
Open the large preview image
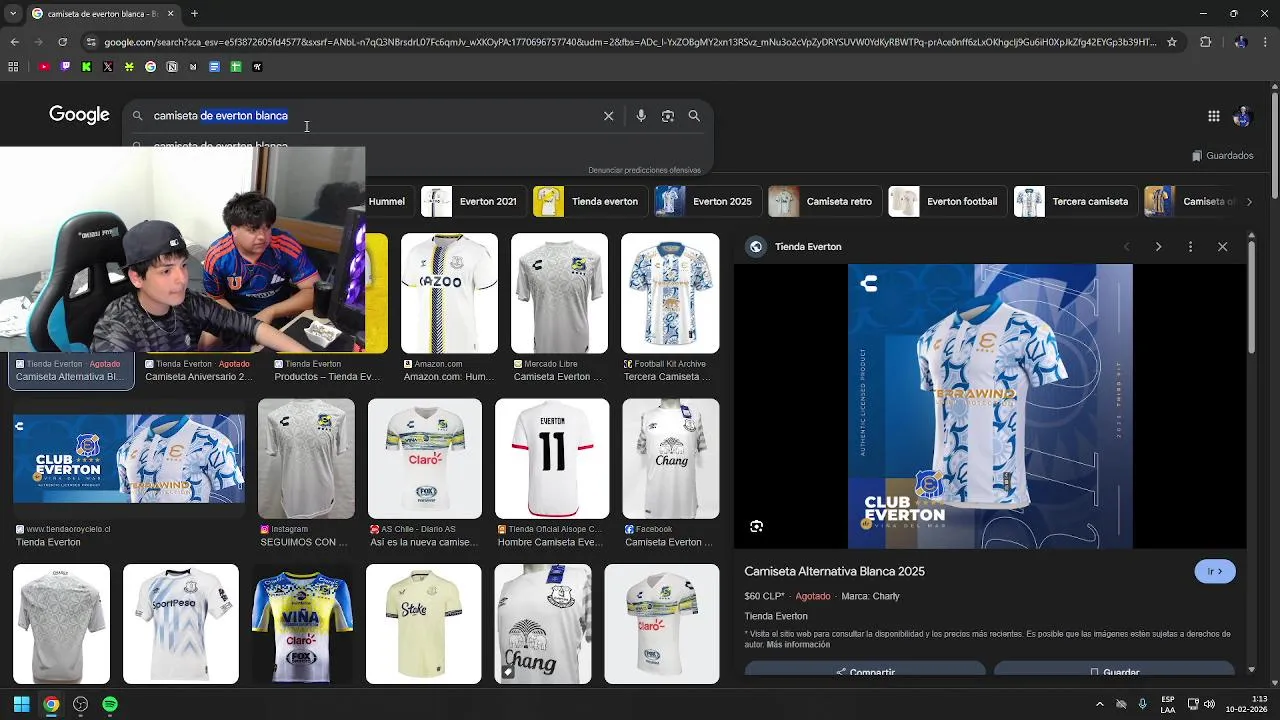[990, 406]
